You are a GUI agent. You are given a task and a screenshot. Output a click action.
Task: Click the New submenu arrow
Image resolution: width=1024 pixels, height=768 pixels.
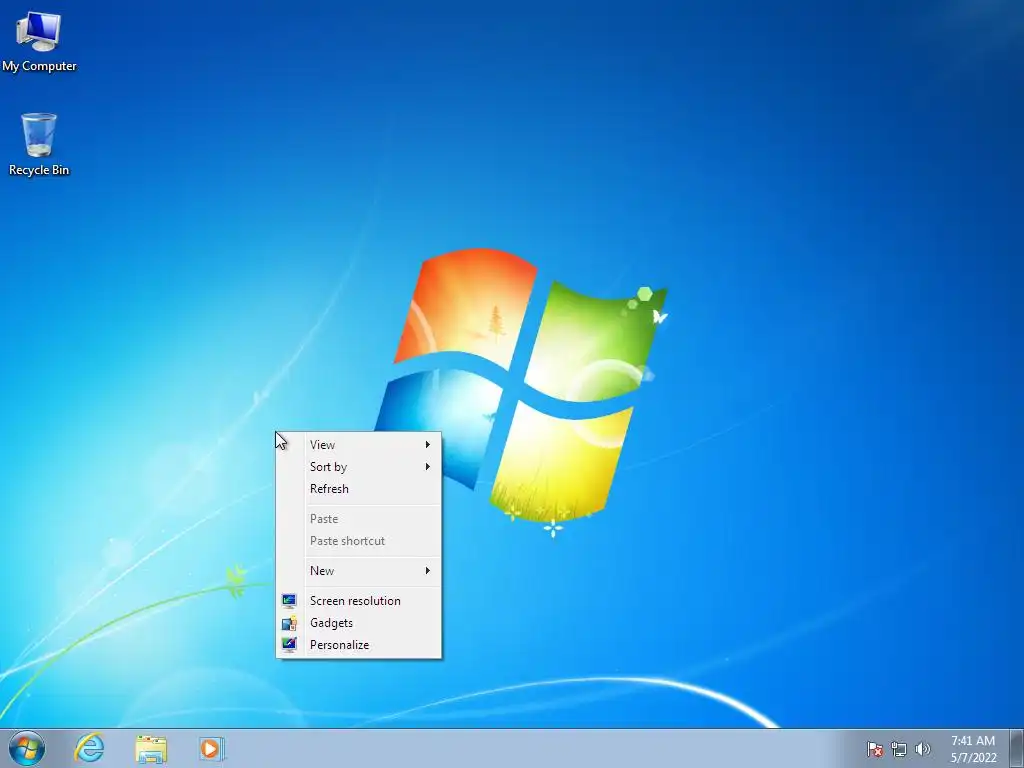[x=428, y=571]
